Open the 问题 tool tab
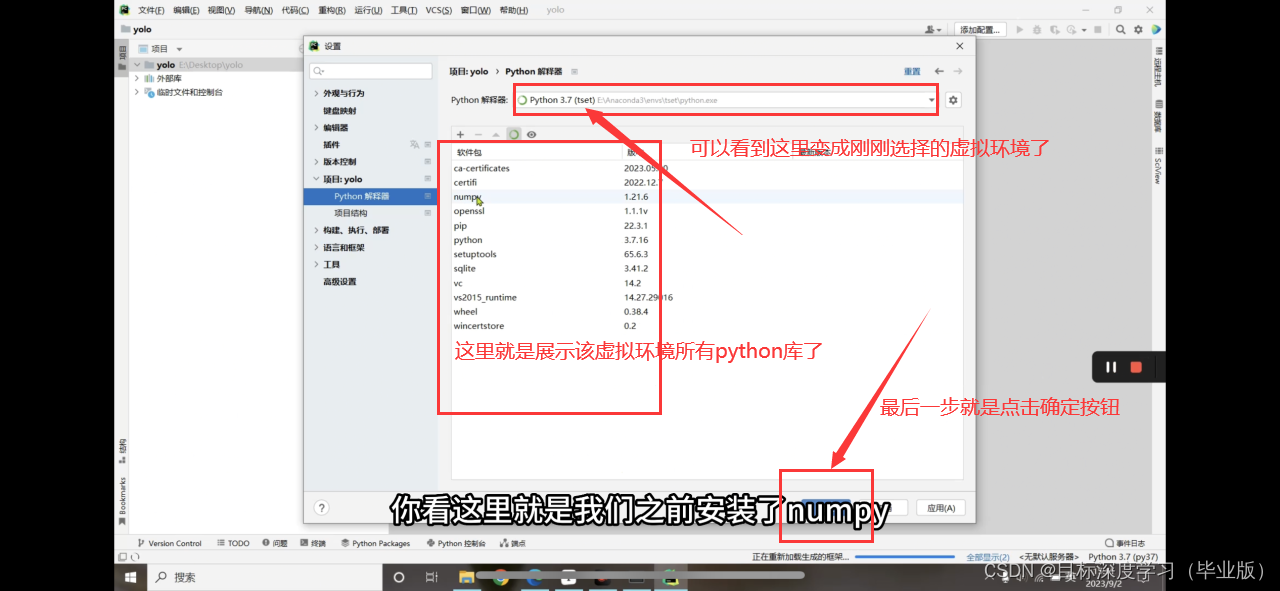1280x591 pixels. coord(275,543)
